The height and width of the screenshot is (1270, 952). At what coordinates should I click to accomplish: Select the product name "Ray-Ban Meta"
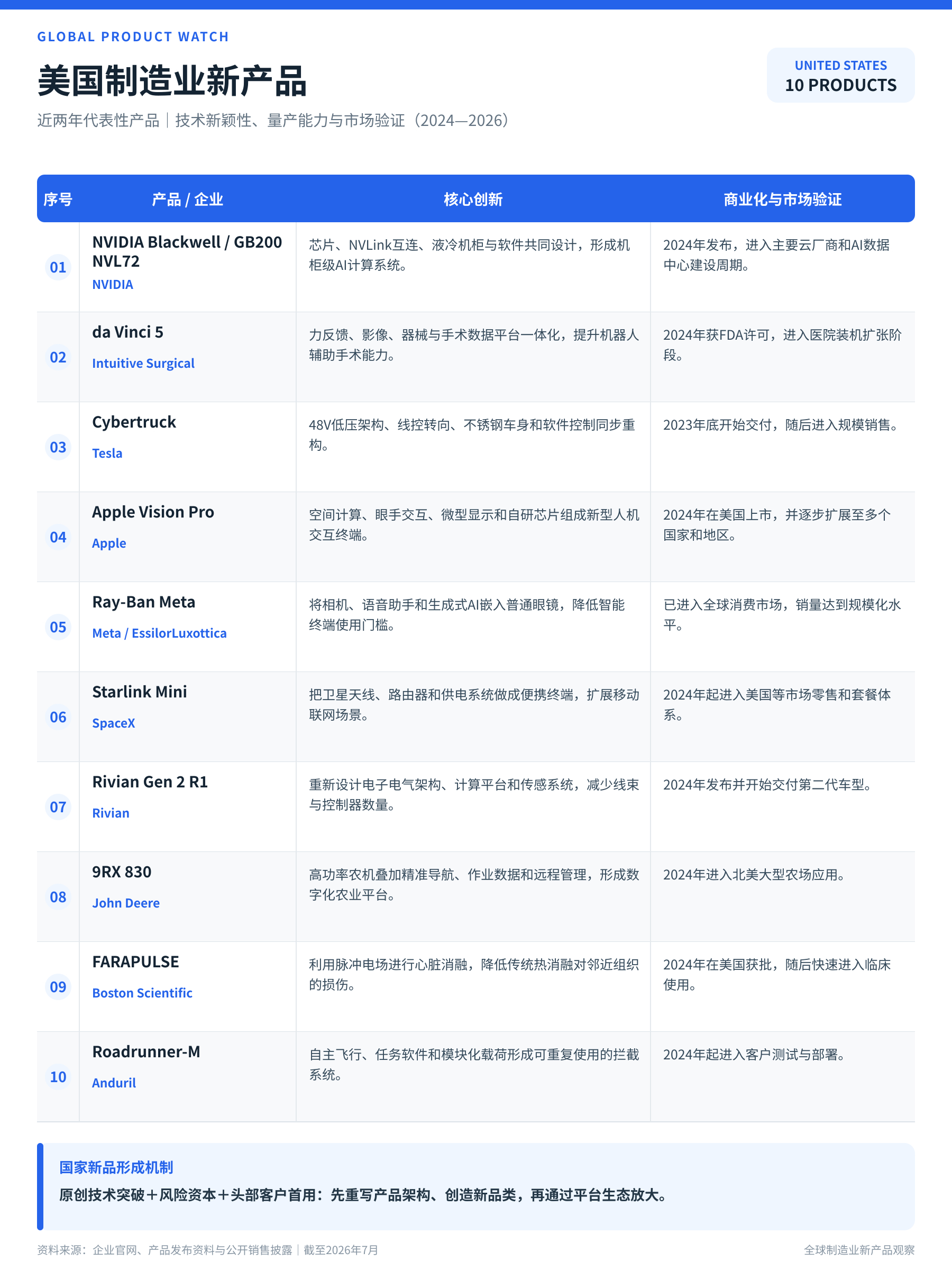(144, 602)
